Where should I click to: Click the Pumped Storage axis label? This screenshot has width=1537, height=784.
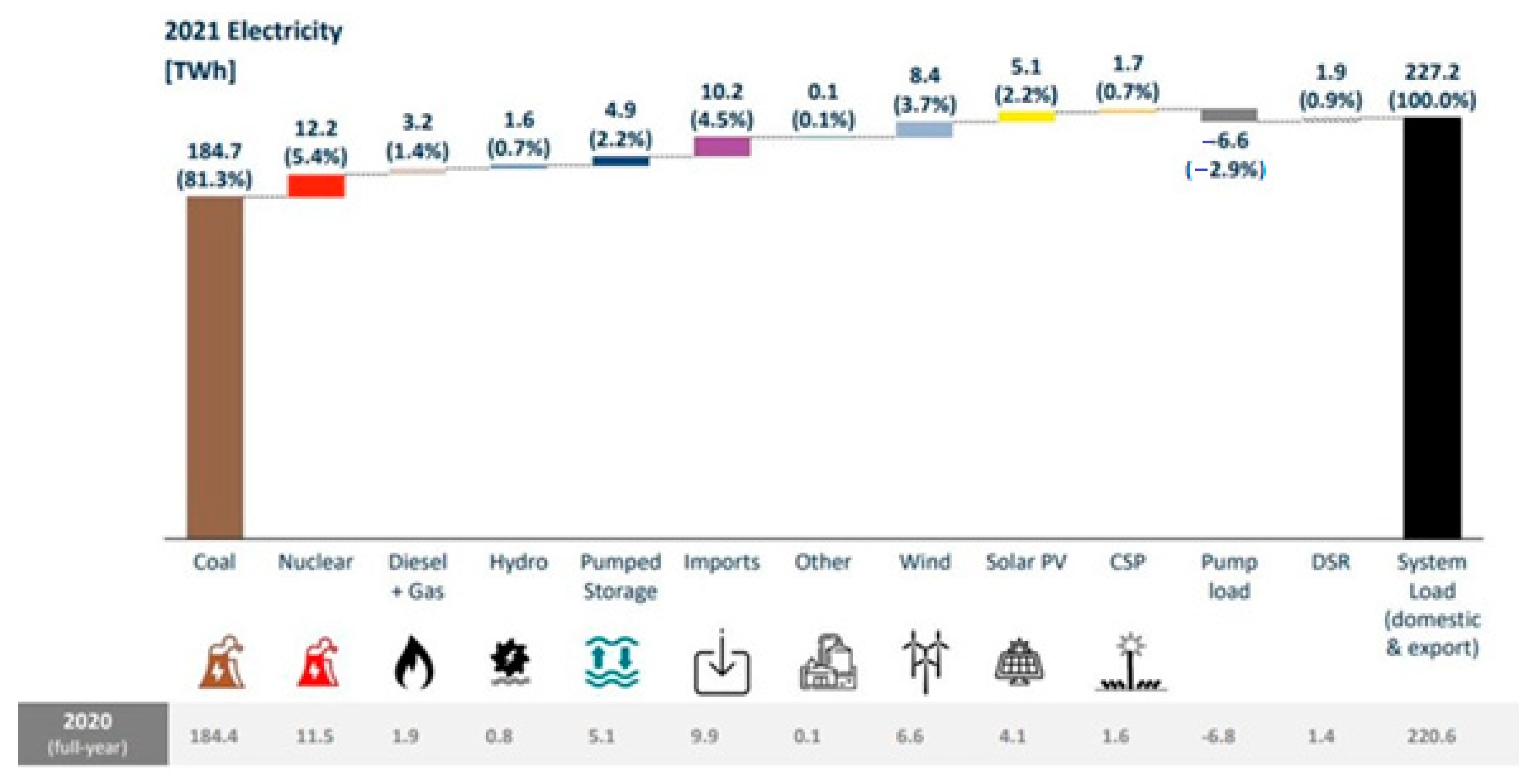[x=621, y=576]
